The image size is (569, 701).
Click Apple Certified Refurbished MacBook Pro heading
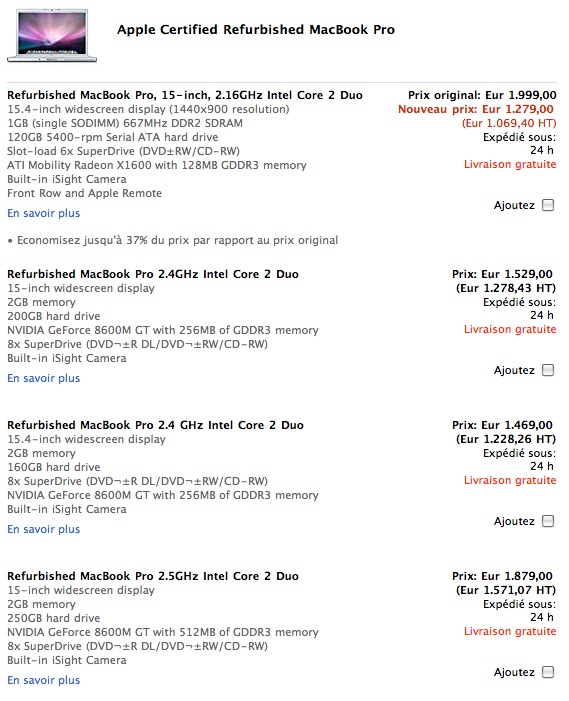tap(256, 30)
